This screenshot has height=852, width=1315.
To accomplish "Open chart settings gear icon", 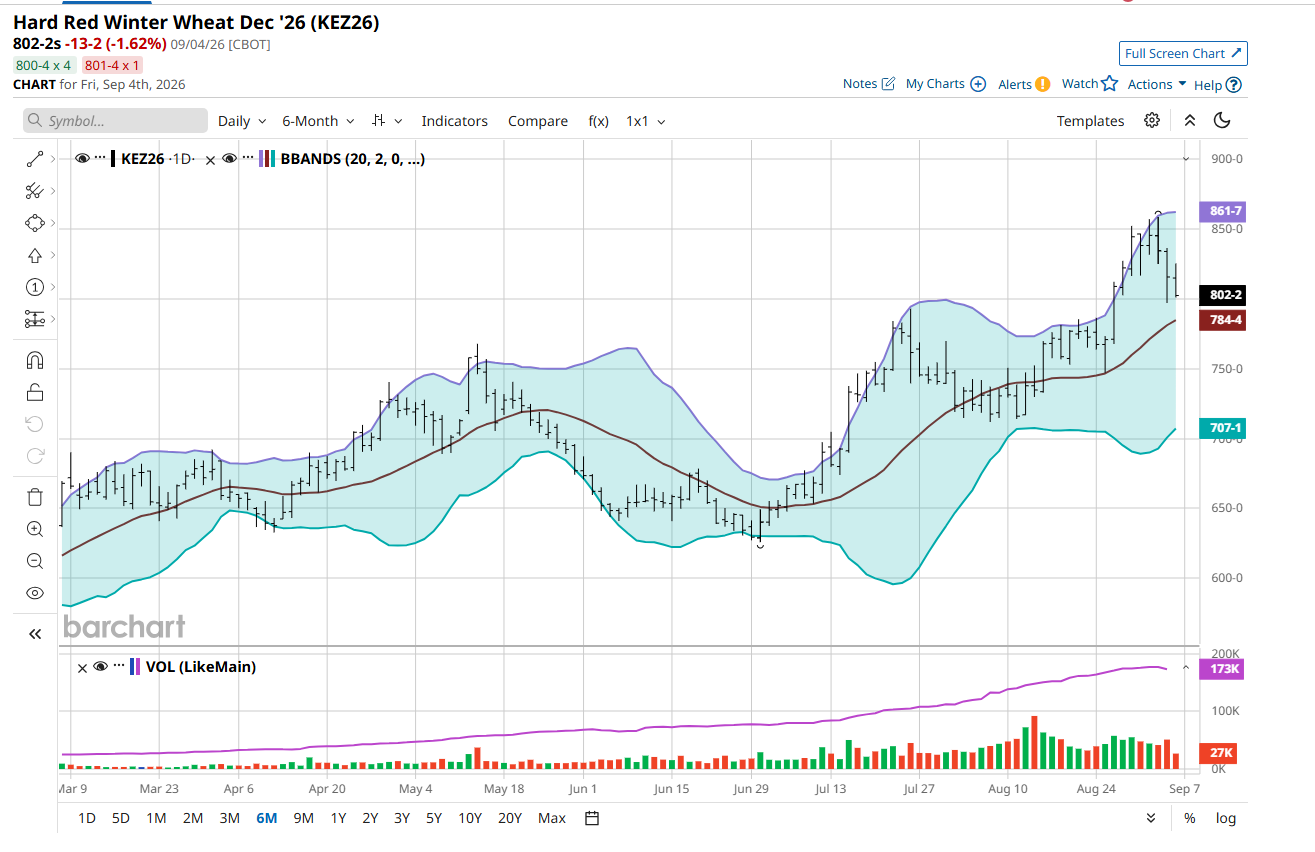I will 1152,120.
